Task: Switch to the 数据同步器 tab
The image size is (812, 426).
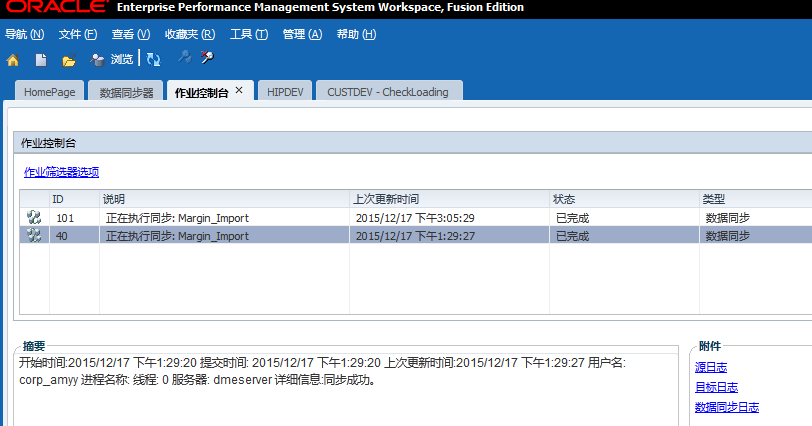Action: [x=126, y=92]
